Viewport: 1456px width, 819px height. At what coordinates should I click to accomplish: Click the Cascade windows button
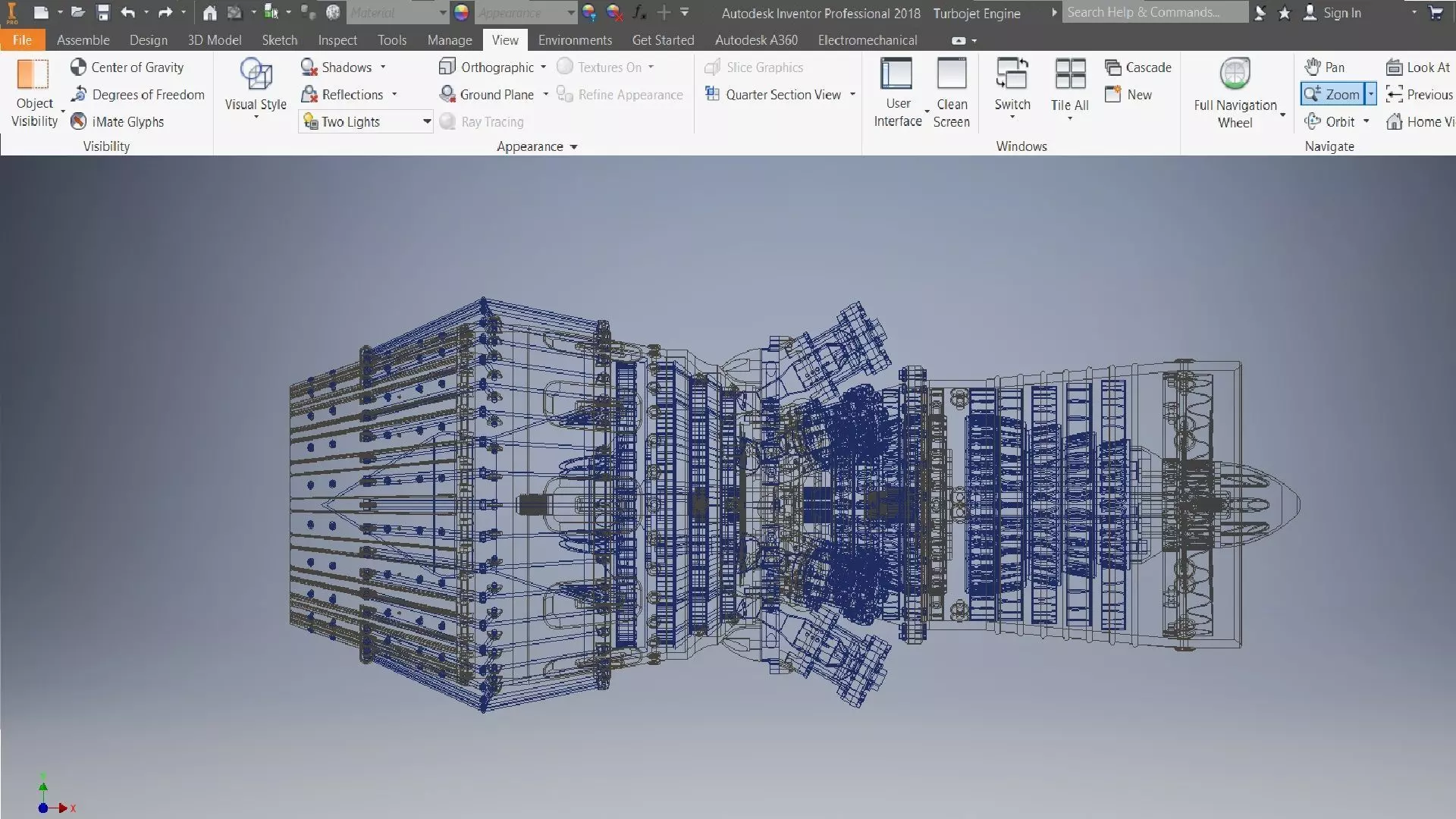point(1137,67)
